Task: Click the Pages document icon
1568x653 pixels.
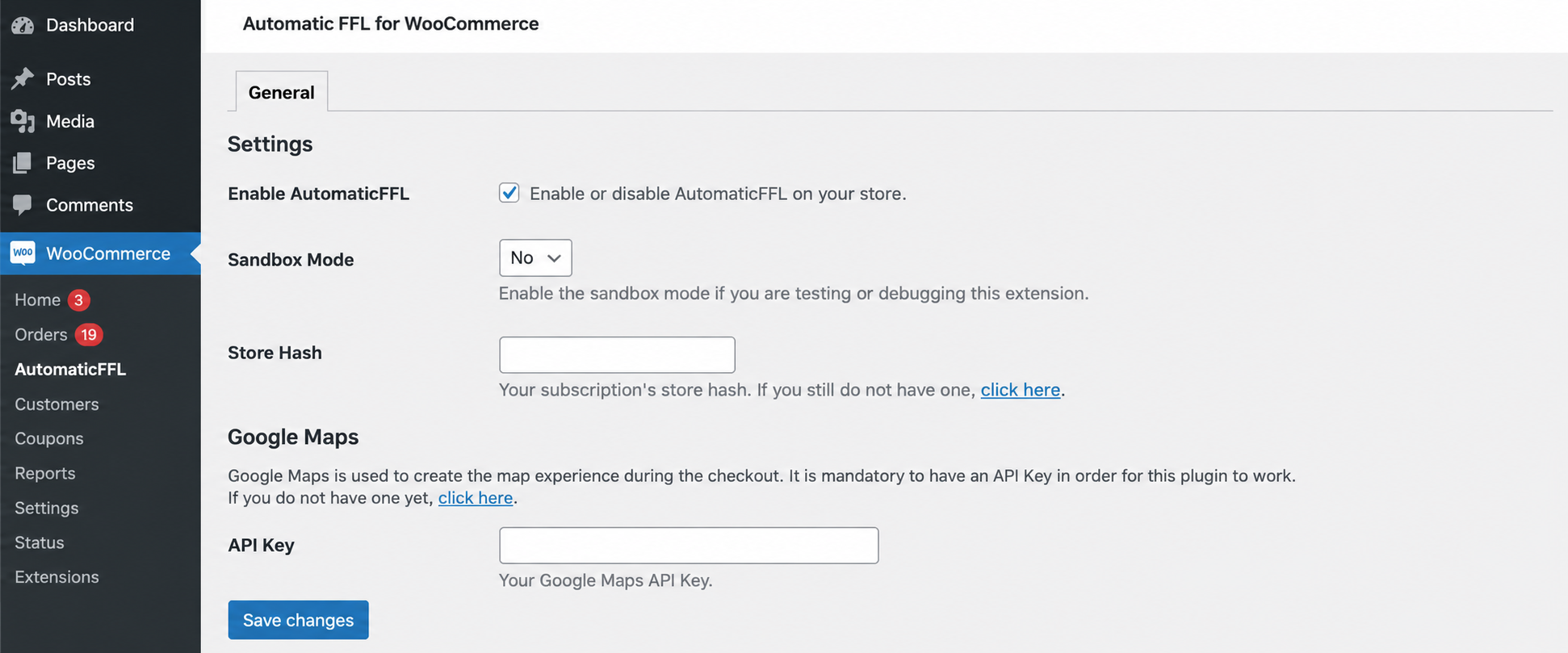Action: pos(23,163)
